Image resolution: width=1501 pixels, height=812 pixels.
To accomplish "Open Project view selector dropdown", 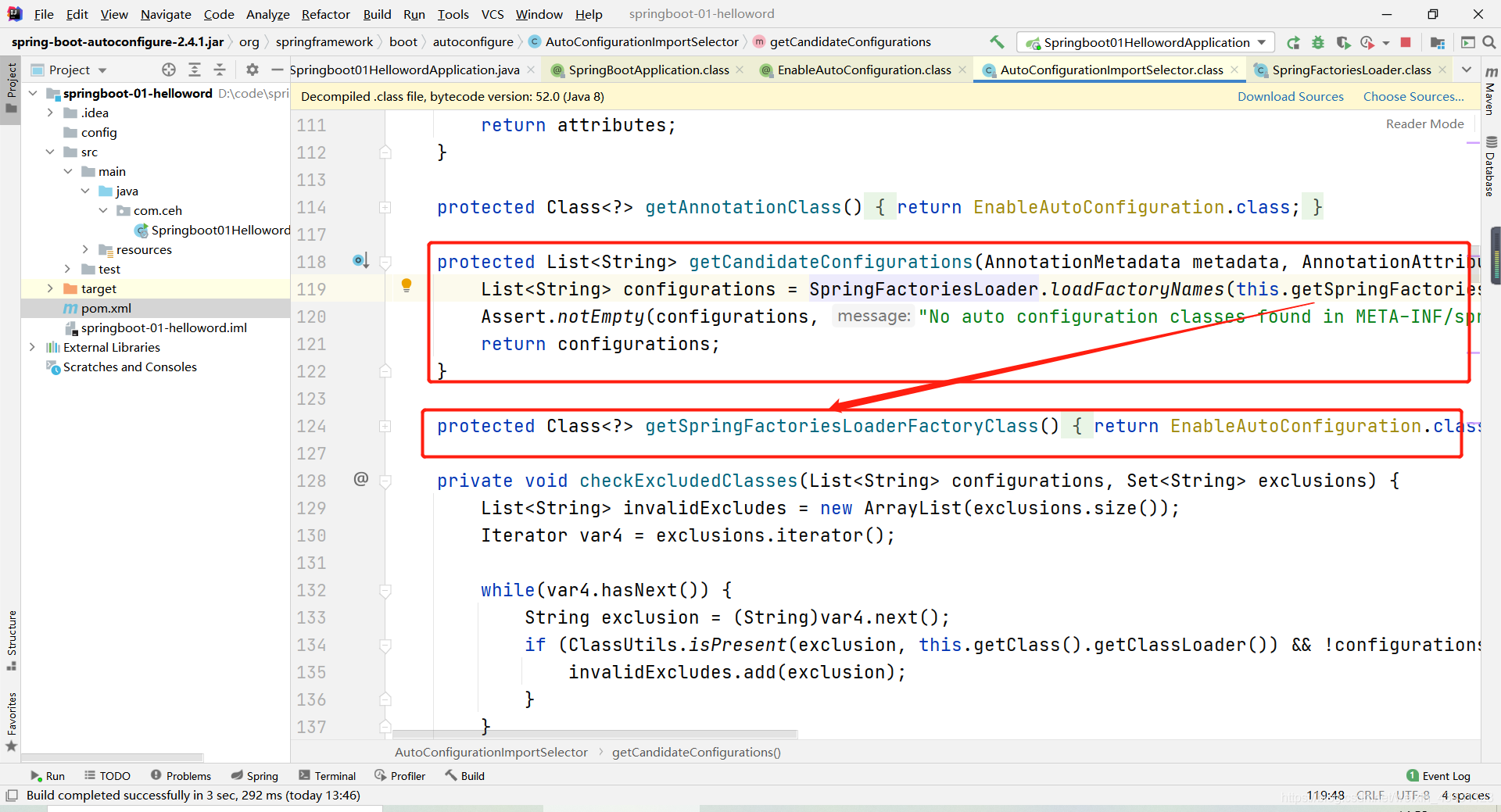I will click(102, 70).
